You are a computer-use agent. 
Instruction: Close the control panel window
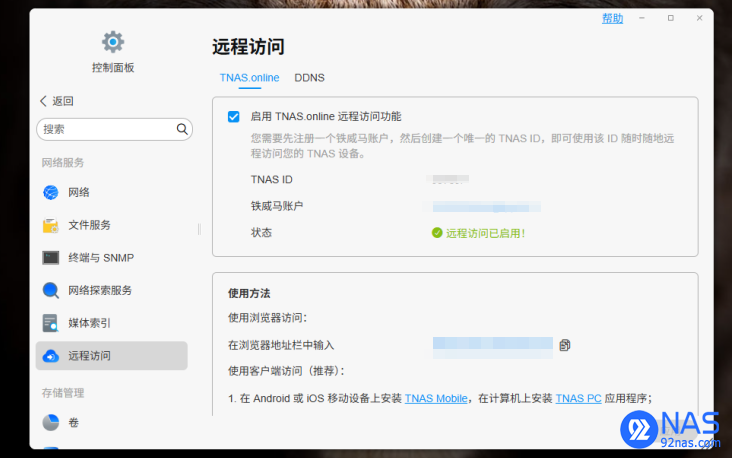699,18
